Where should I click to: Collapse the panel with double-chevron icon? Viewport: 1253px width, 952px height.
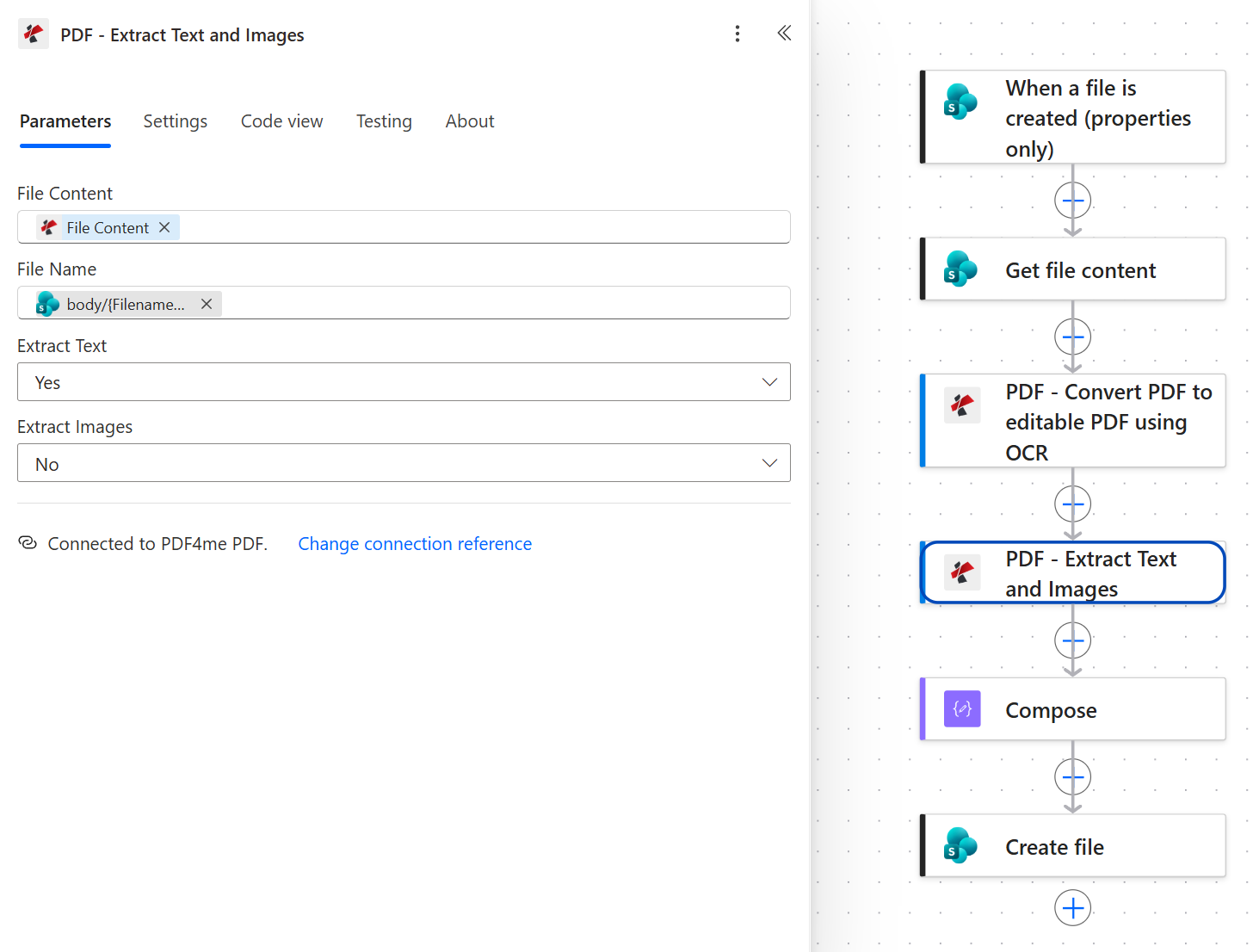click(x=784, y=34)
